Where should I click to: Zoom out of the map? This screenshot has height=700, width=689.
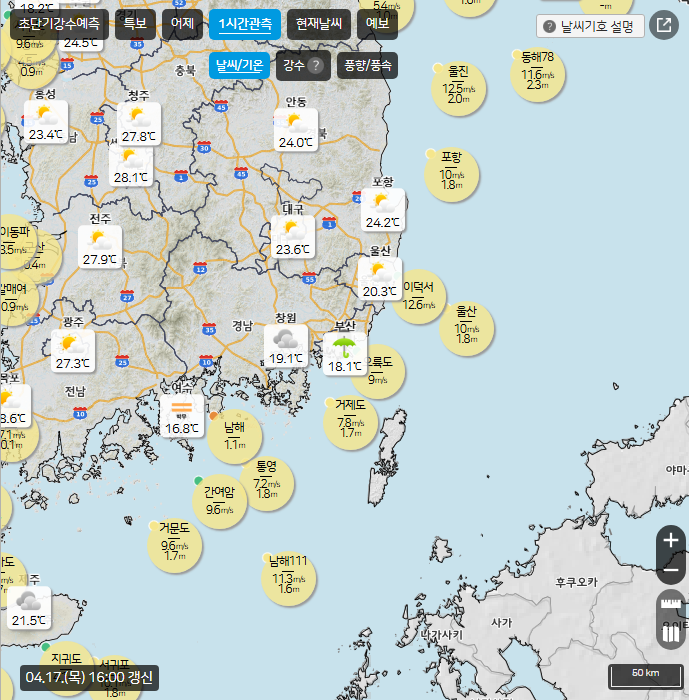671,570
